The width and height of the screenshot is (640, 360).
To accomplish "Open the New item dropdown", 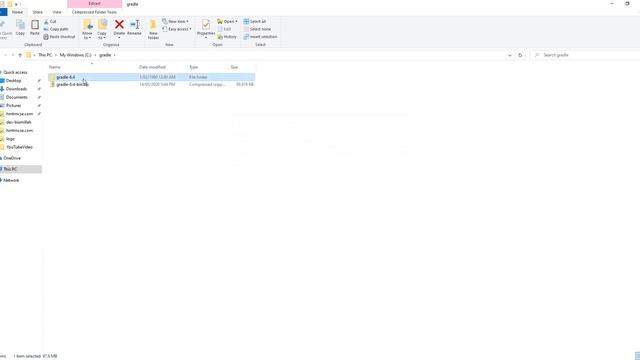I will [176, 21].
